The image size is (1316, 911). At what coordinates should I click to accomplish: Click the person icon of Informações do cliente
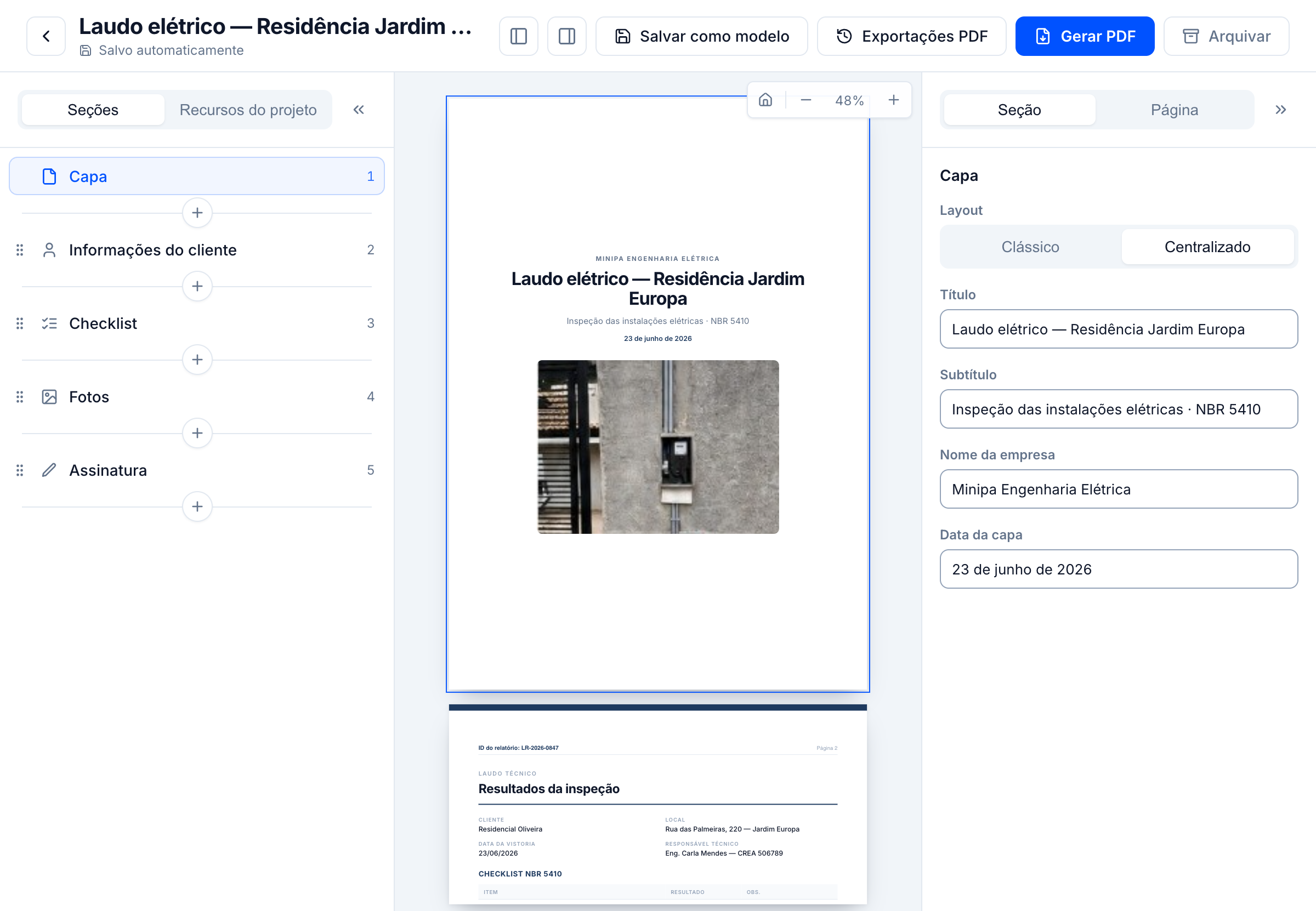49,250
